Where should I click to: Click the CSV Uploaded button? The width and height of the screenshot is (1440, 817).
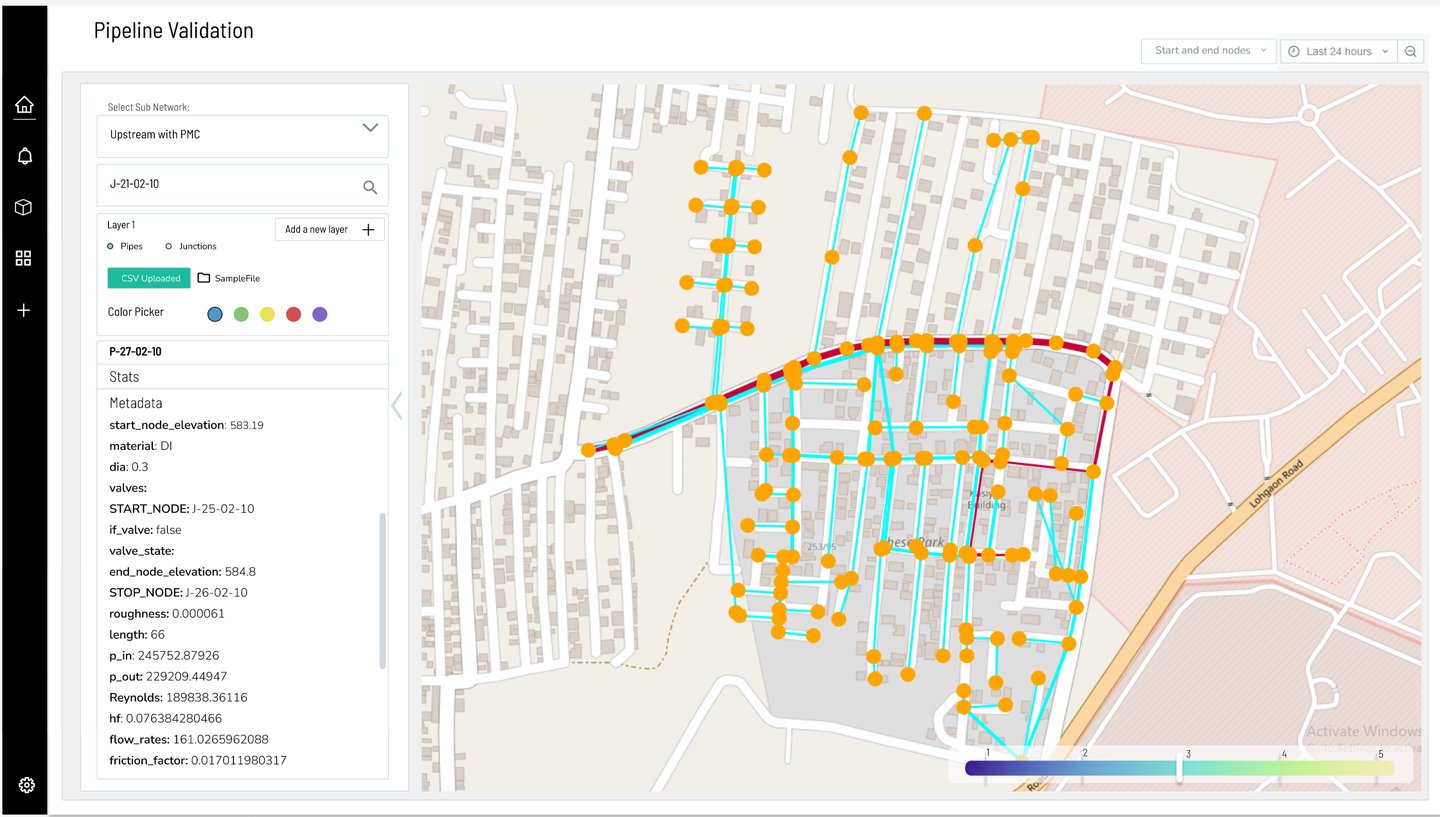pos(149,278)
